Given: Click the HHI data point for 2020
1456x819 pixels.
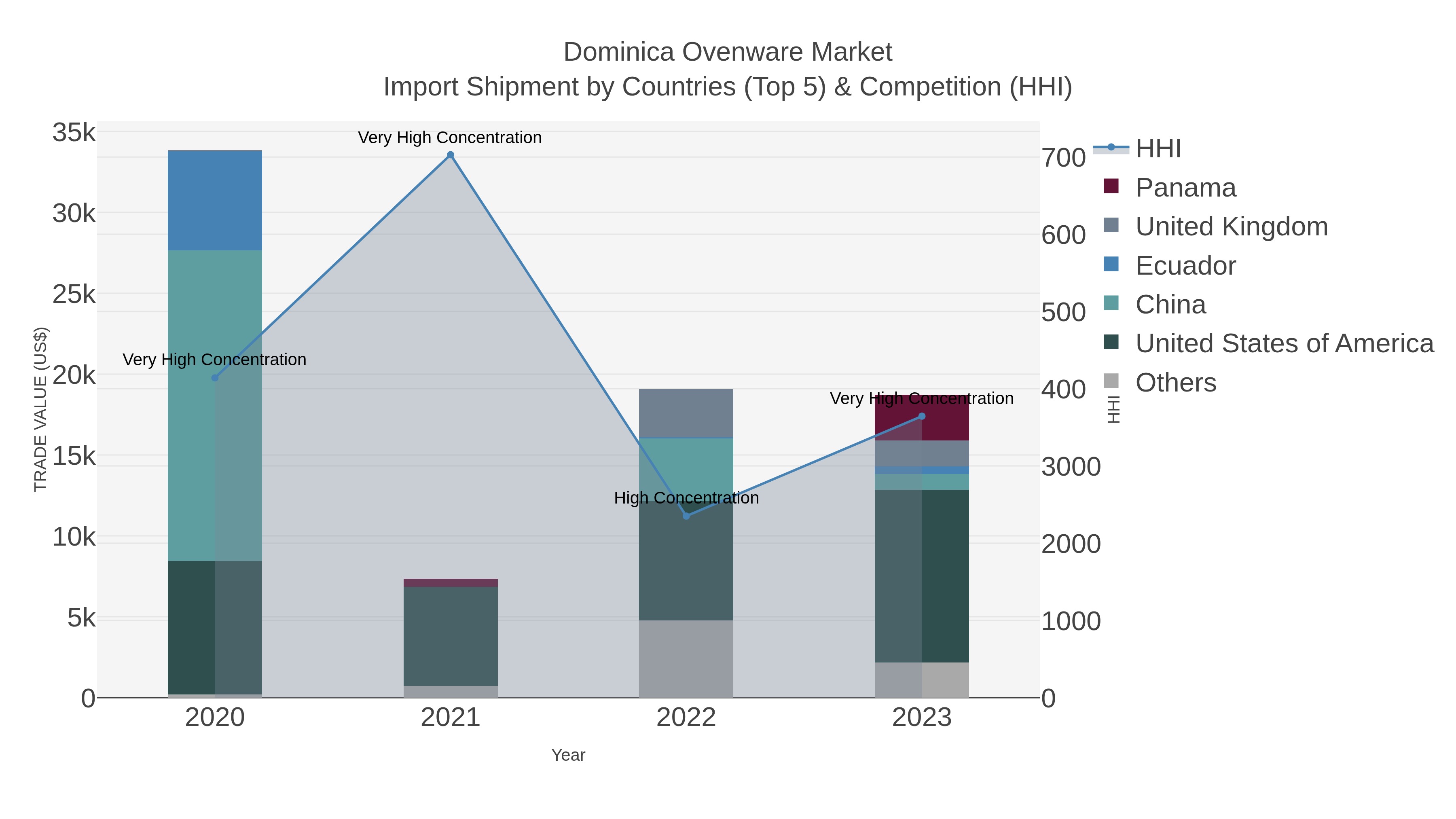Looking at the screenshot, I should [x=215, y=378].
